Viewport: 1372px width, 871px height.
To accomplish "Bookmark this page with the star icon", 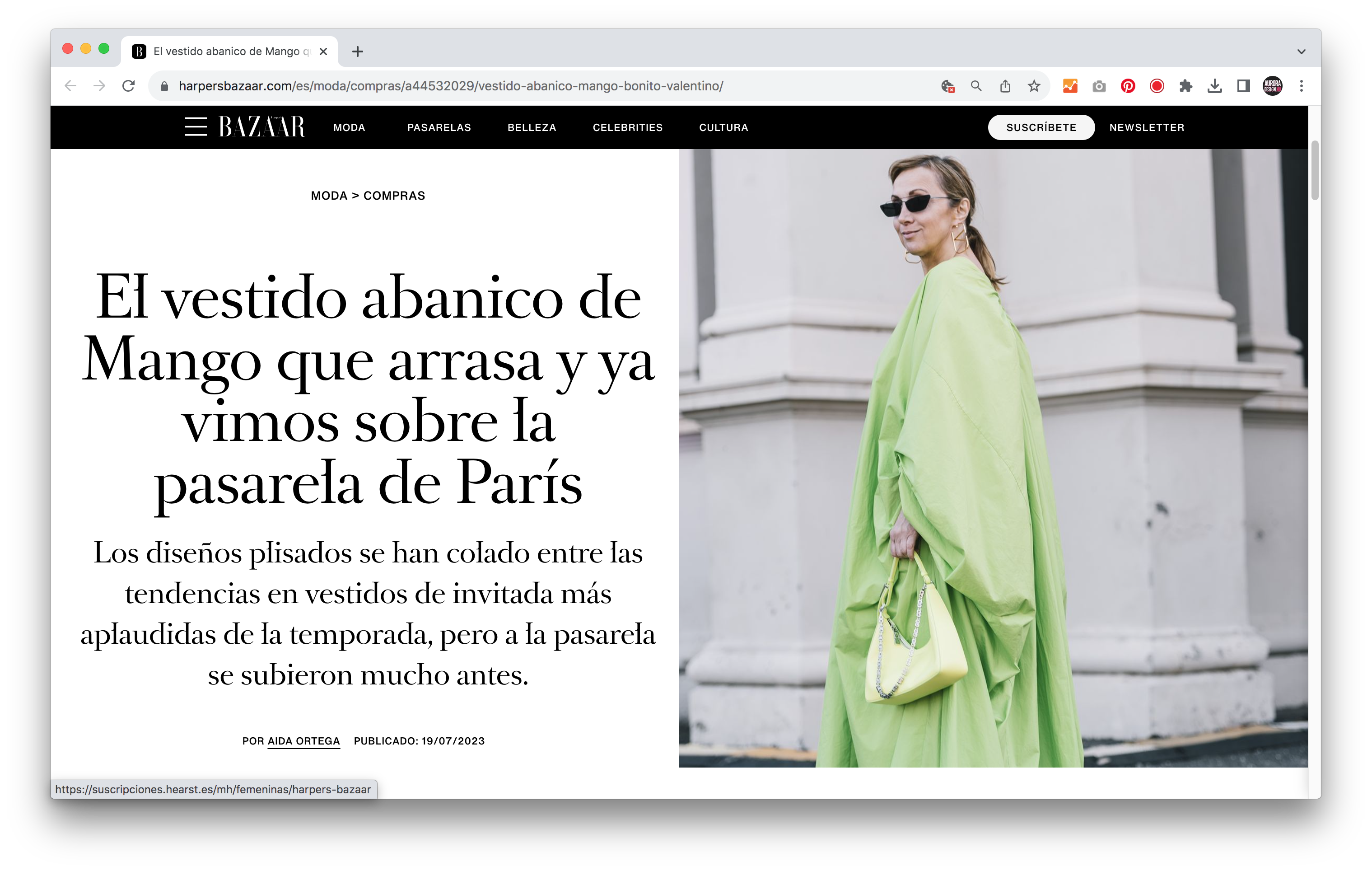I will click(1034, 86).
